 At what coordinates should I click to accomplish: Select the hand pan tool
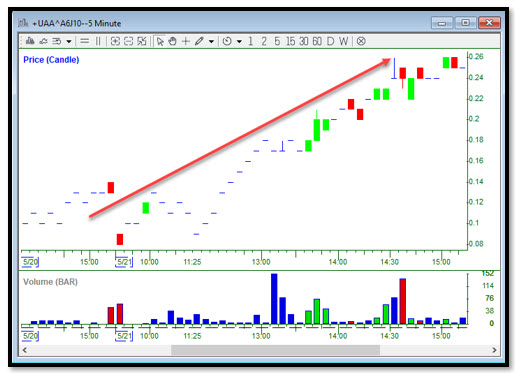coord(172,41)
